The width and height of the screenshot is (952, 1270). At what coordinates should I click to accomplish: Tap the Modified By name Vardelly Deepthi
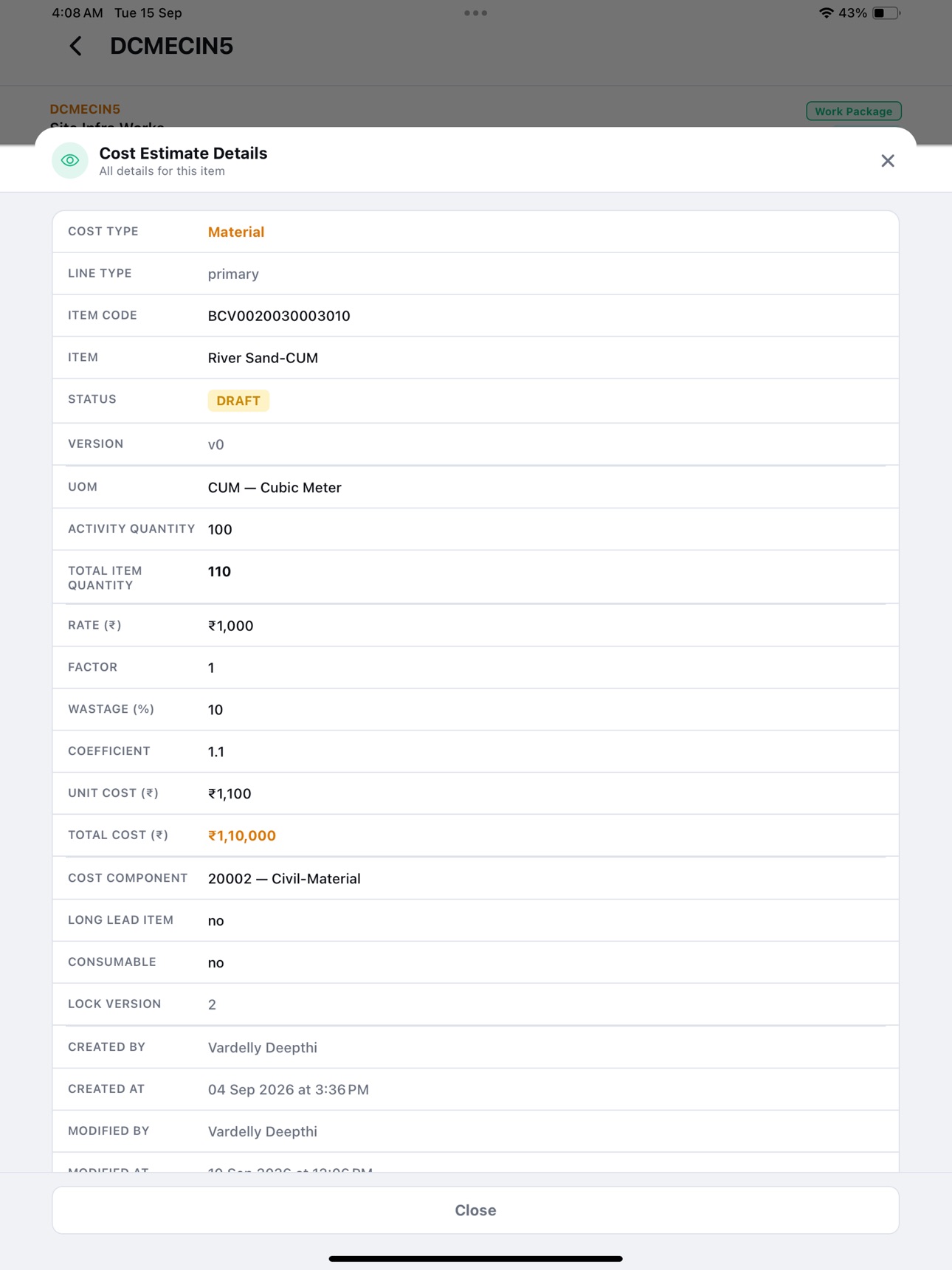(x=263, y=1132)
